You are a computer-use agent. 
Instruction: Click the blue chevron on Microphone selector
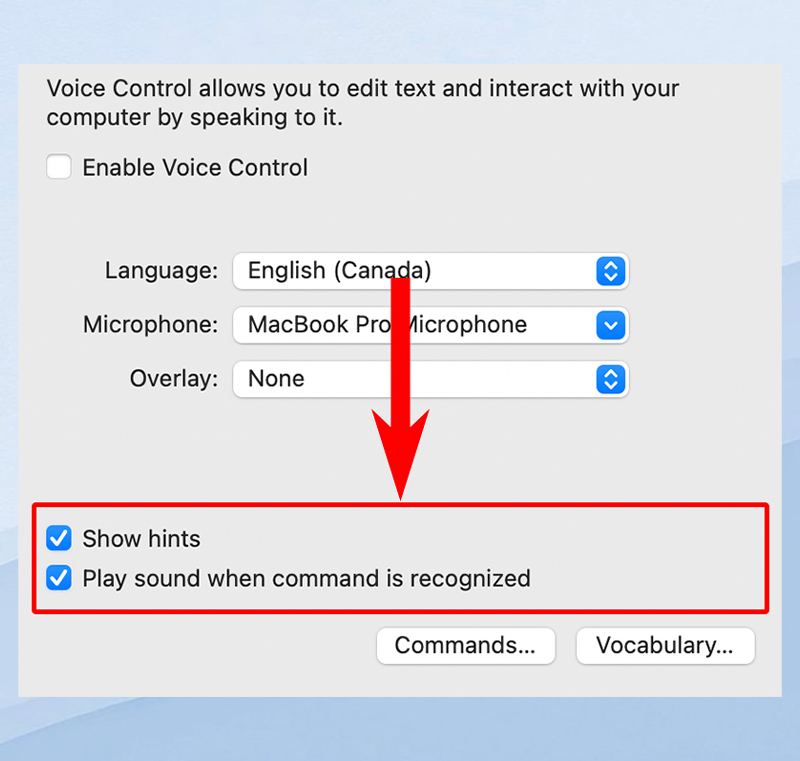tap(610, 325)
